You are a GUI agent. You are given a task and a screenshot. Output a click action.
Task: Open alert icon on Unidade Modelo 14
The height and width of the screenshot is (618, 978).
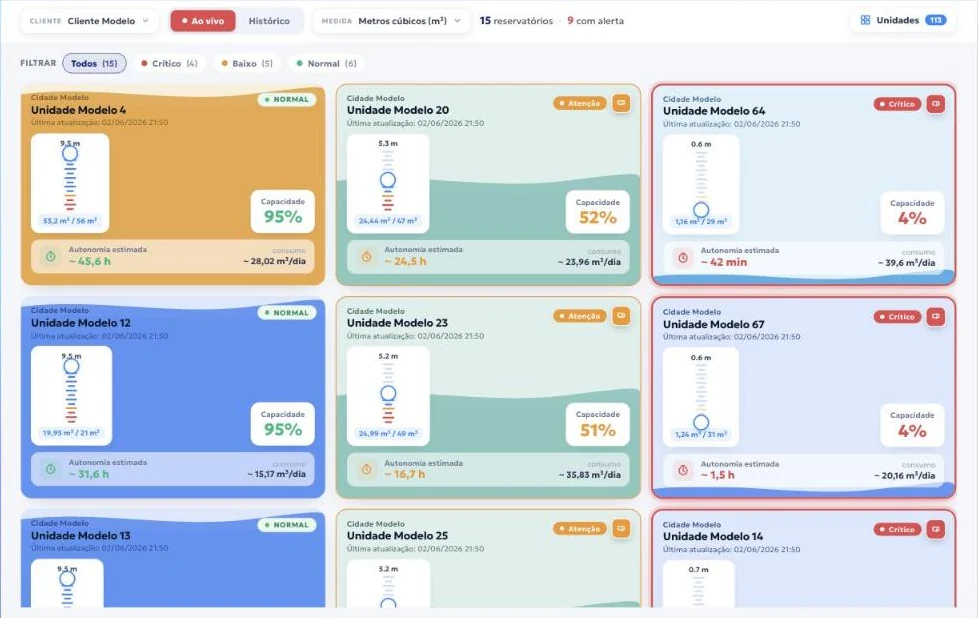(936, 529)
